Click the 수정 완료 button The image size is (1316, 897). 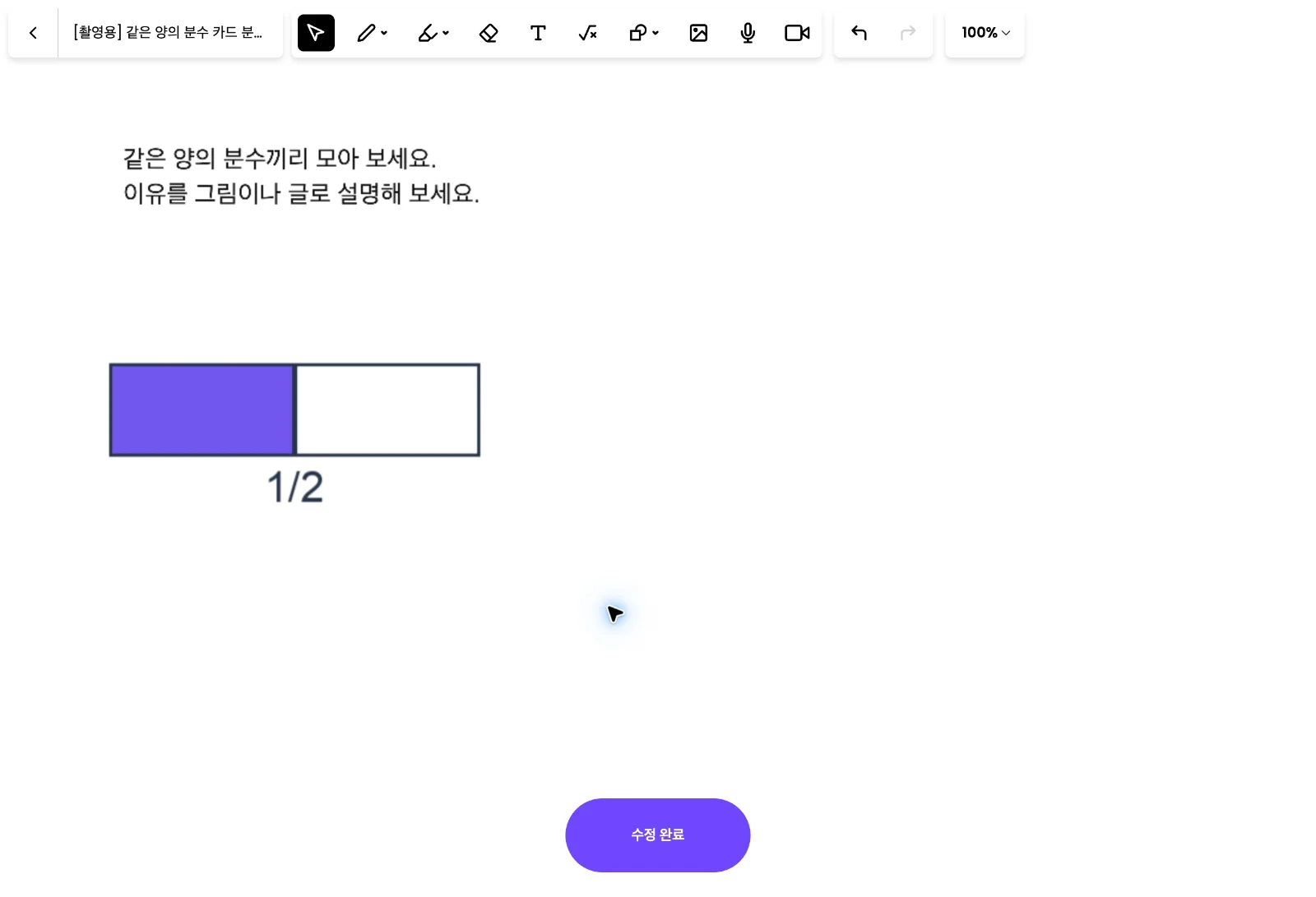658,835
